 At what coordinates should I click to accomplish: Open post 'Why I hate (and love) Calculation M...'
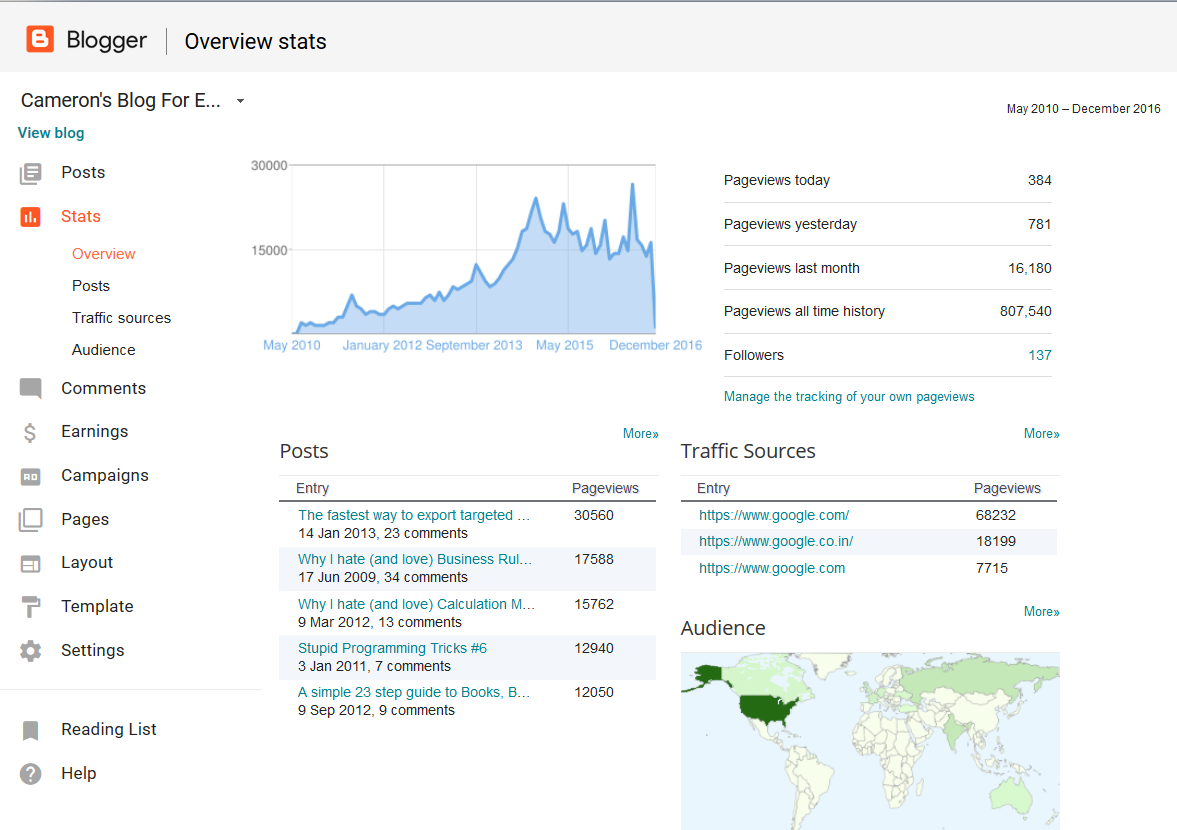click(417, 604)
